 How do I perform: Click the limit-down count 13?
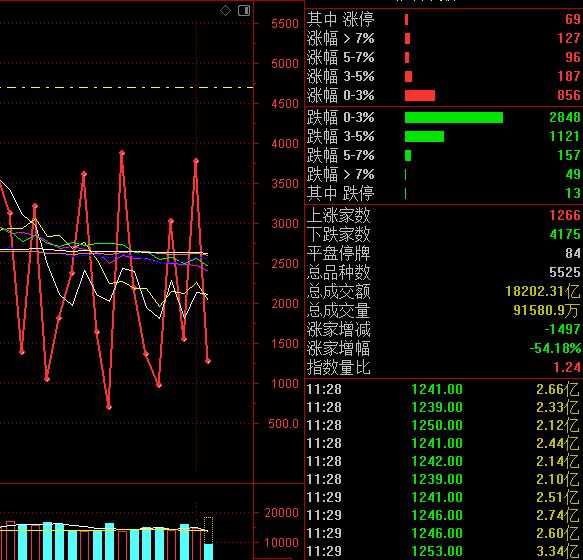coord(573,193)
